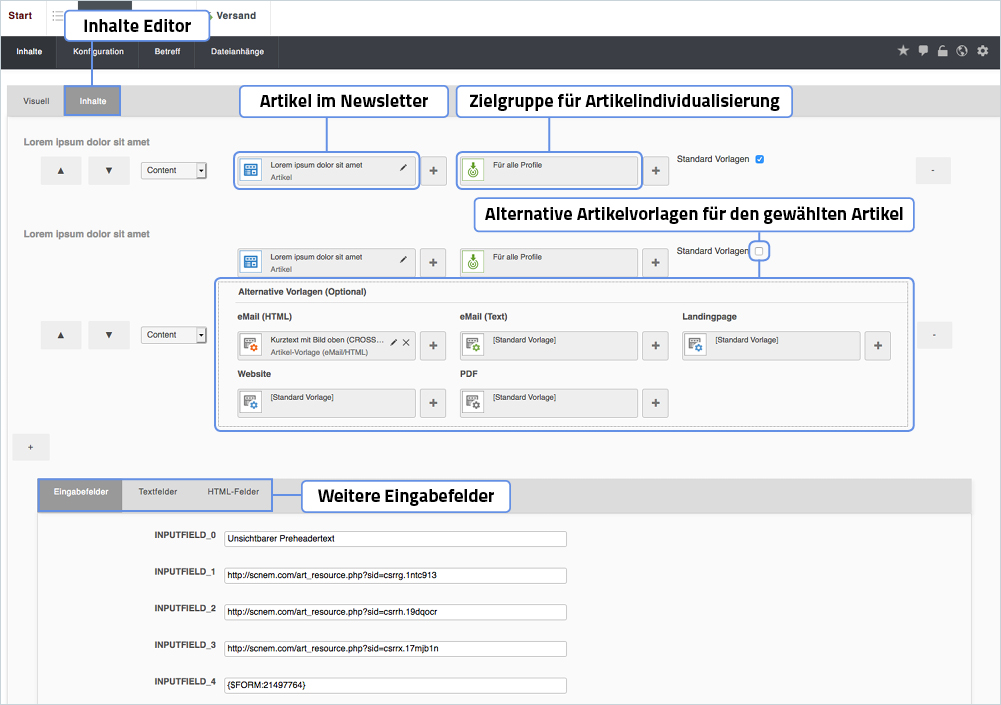The width and height of the screenshot is (1001, 705).
Task: Click into the INPUTFIELD_0 preheader text field
Action: point(395,539)
